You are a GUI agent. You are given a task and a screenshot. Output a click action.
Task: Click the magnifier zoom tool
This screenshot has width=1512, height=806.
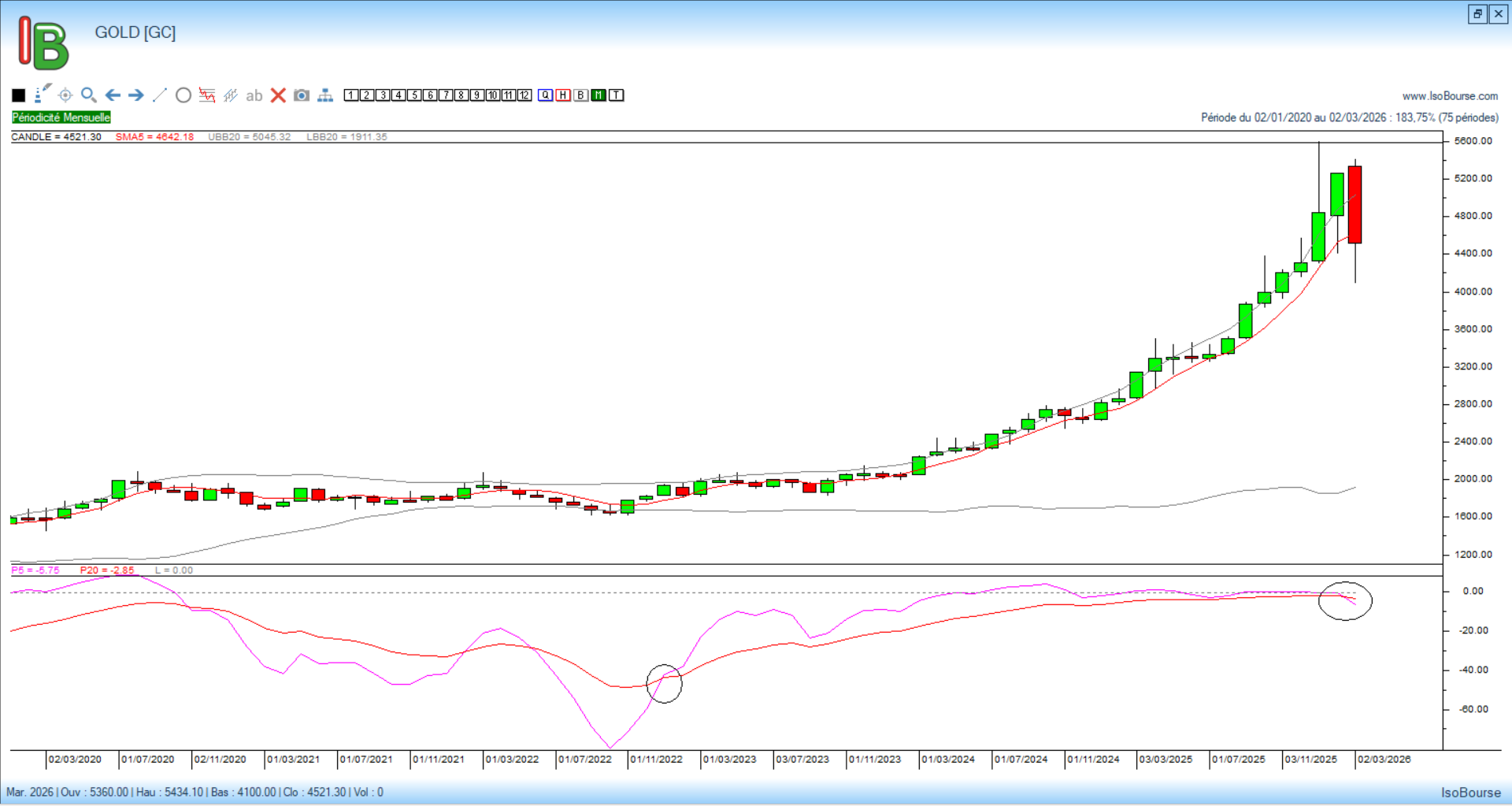point(89,95)
